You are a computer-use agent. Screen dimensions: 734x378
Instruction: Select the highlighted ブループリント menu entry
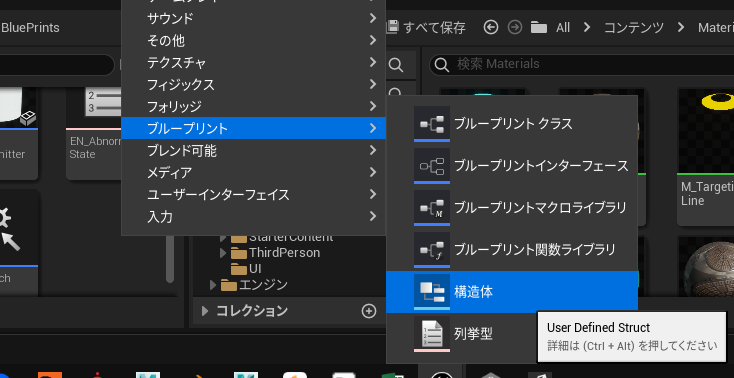point(253,128)
